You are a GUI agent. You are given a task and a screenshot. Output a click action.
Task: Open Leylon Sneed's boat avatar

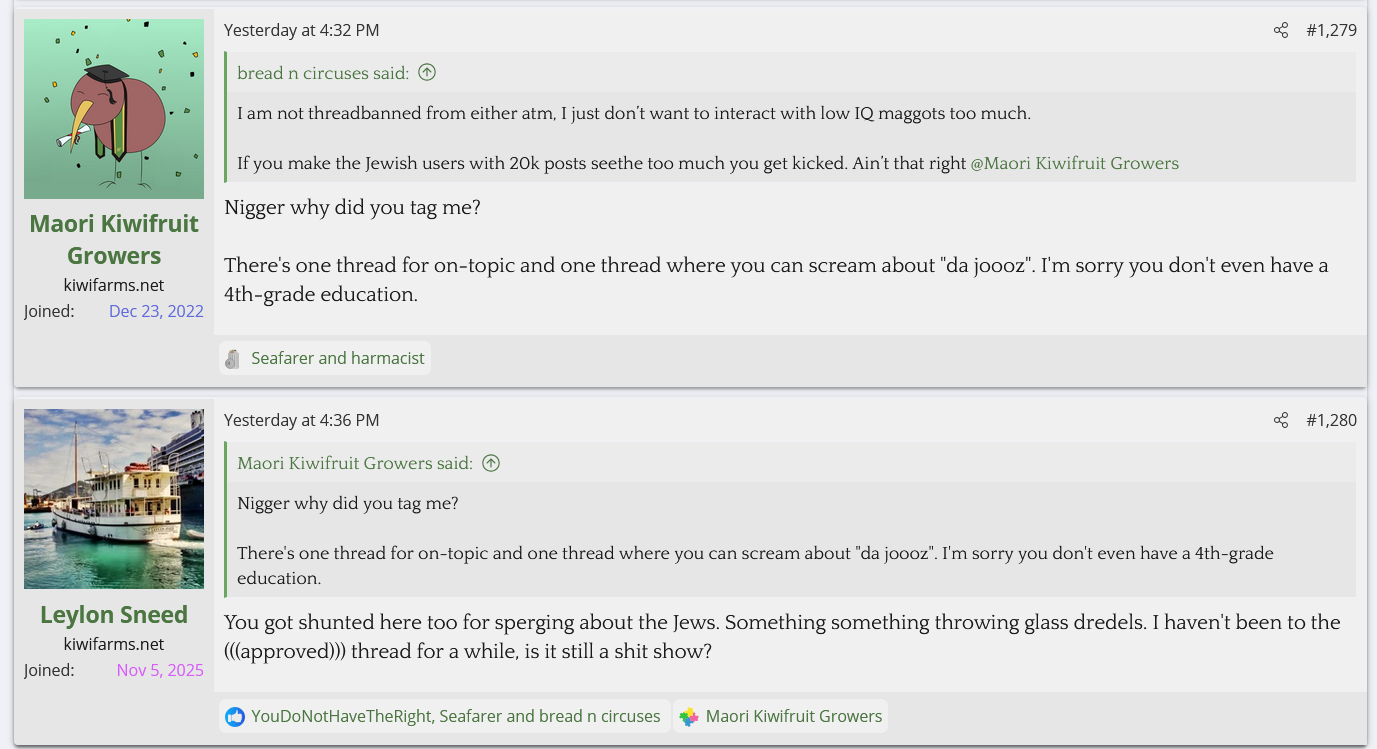[114, 498]
